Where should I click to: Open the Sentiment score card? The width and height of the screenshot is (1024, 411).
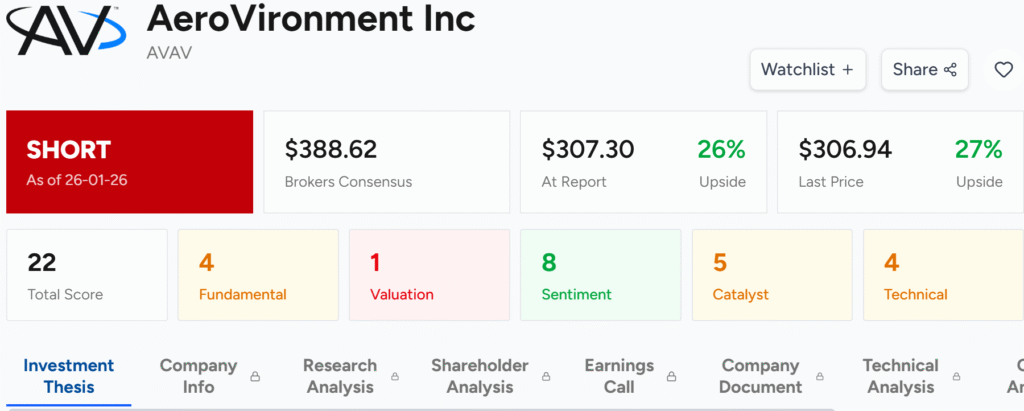tap(600, 275)
